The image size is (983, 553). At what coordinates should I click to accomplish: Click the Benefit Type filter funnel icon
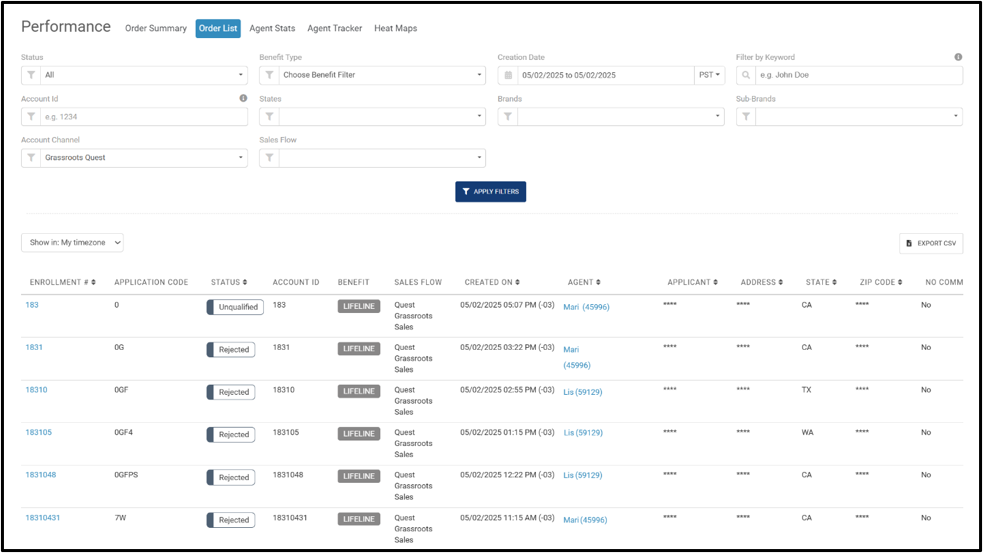pos(269,75)
